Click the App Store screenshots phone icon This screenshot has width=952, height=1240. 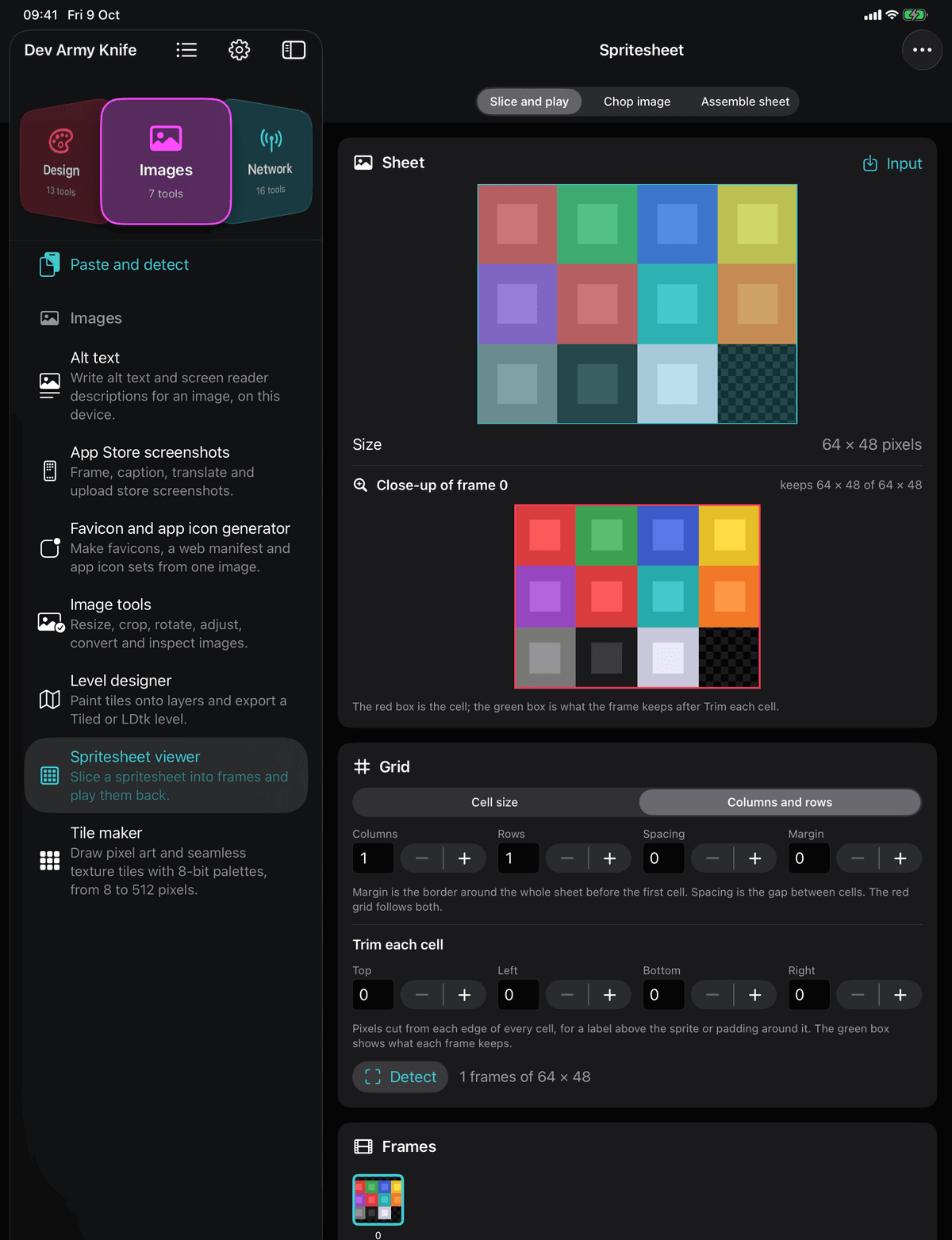click(x=49, y=471)
